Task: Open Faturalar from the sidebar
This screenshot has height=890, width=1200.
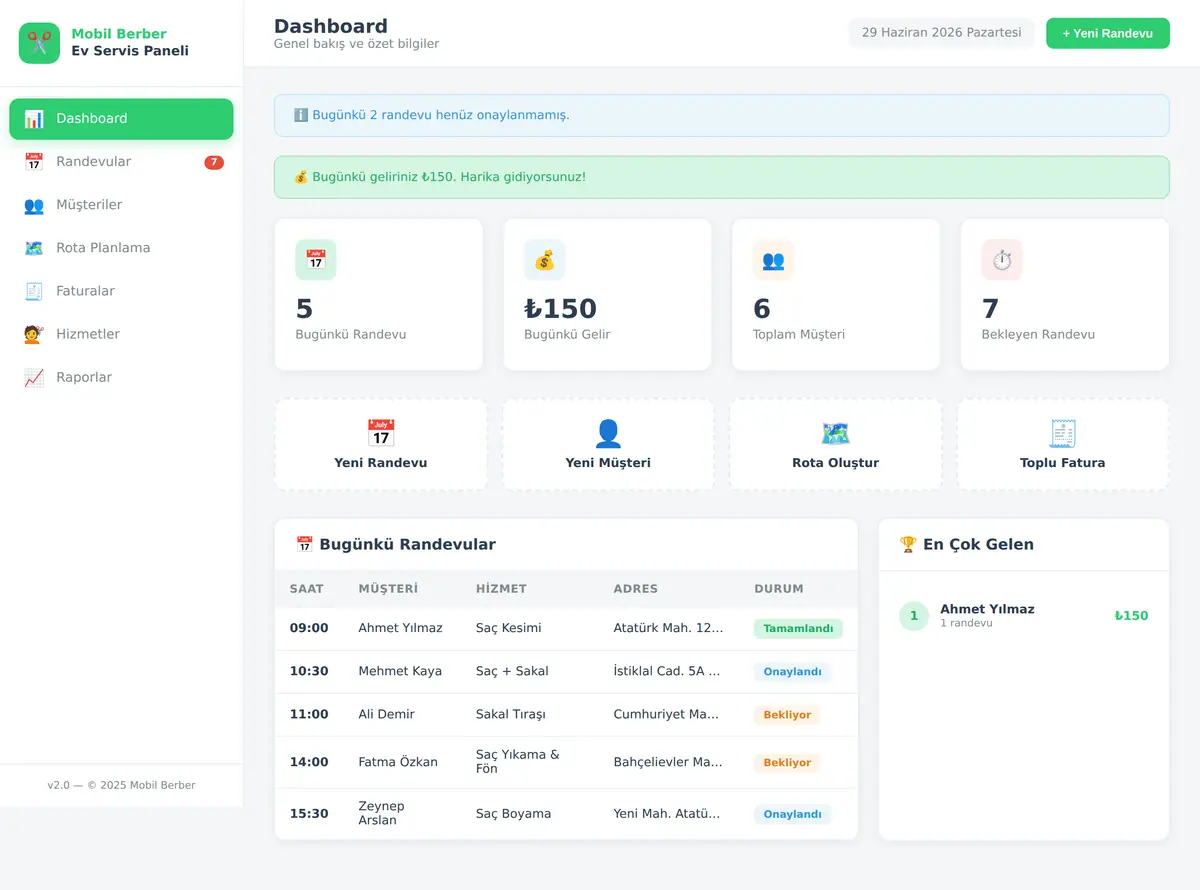Action: (121, 291)
